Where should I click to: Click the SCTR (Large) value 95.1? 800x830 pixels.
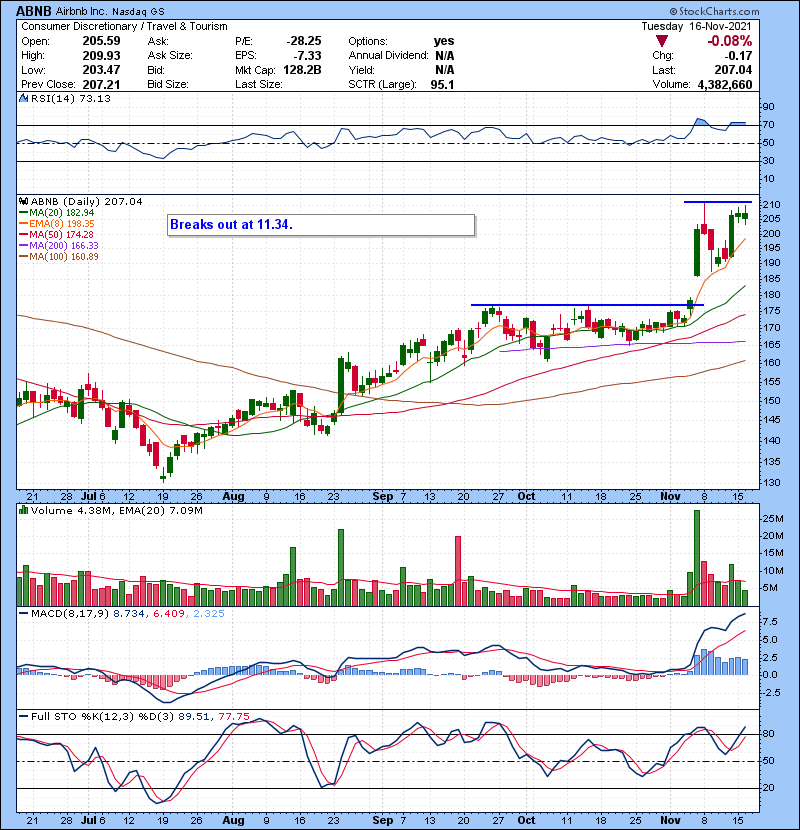[442, 85]
